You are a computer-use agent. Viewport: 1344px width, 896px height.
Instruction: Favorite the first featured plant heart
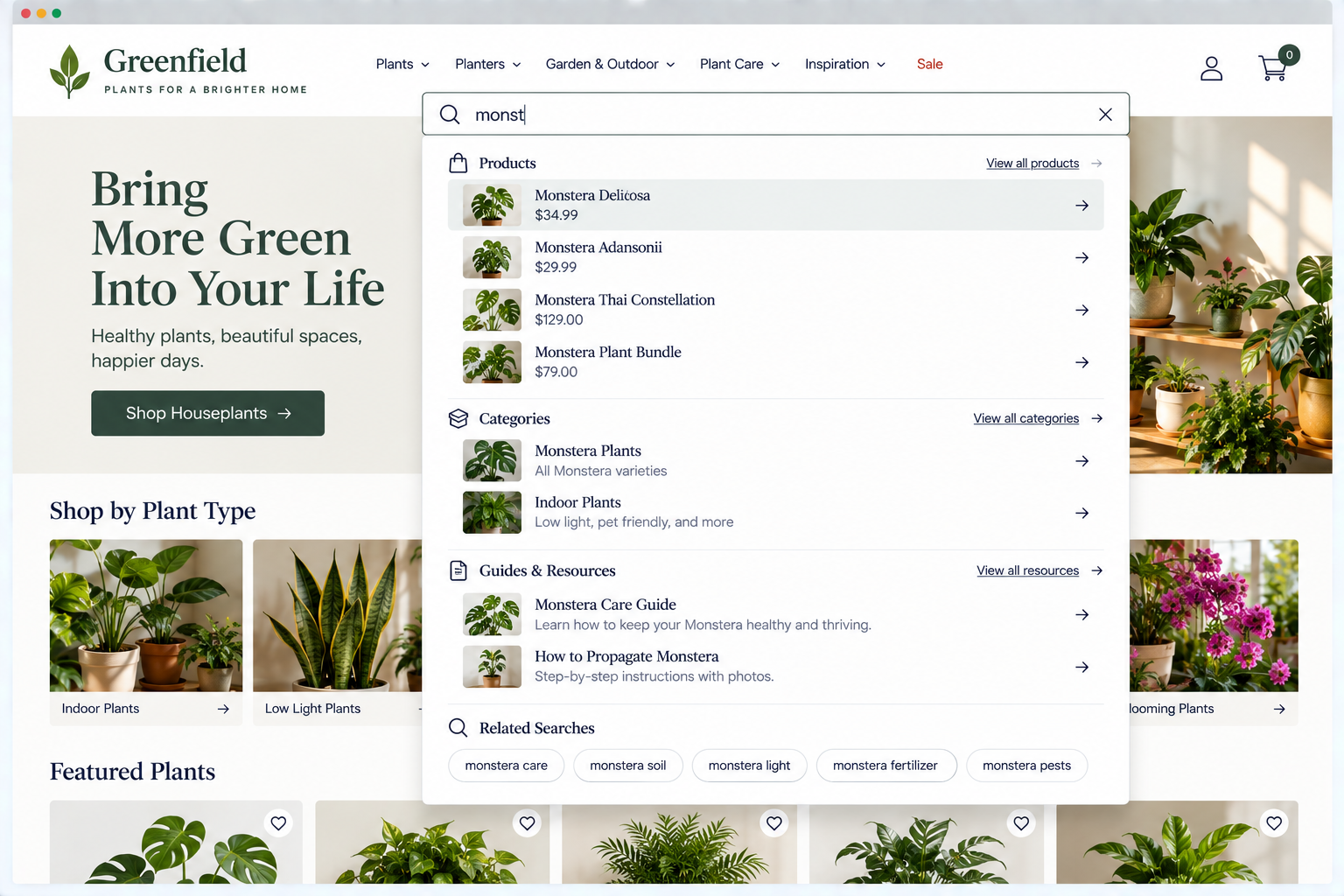click(278, 823)
